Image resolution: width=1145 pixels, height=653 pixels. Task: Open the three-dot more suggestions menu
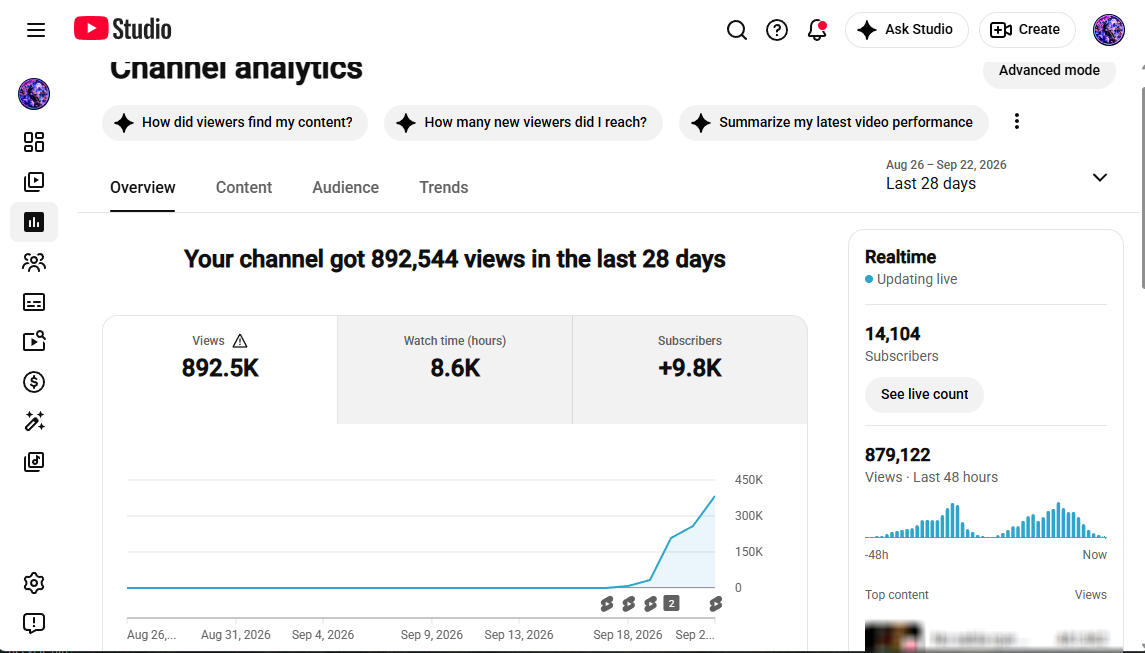coord(1016,122)
